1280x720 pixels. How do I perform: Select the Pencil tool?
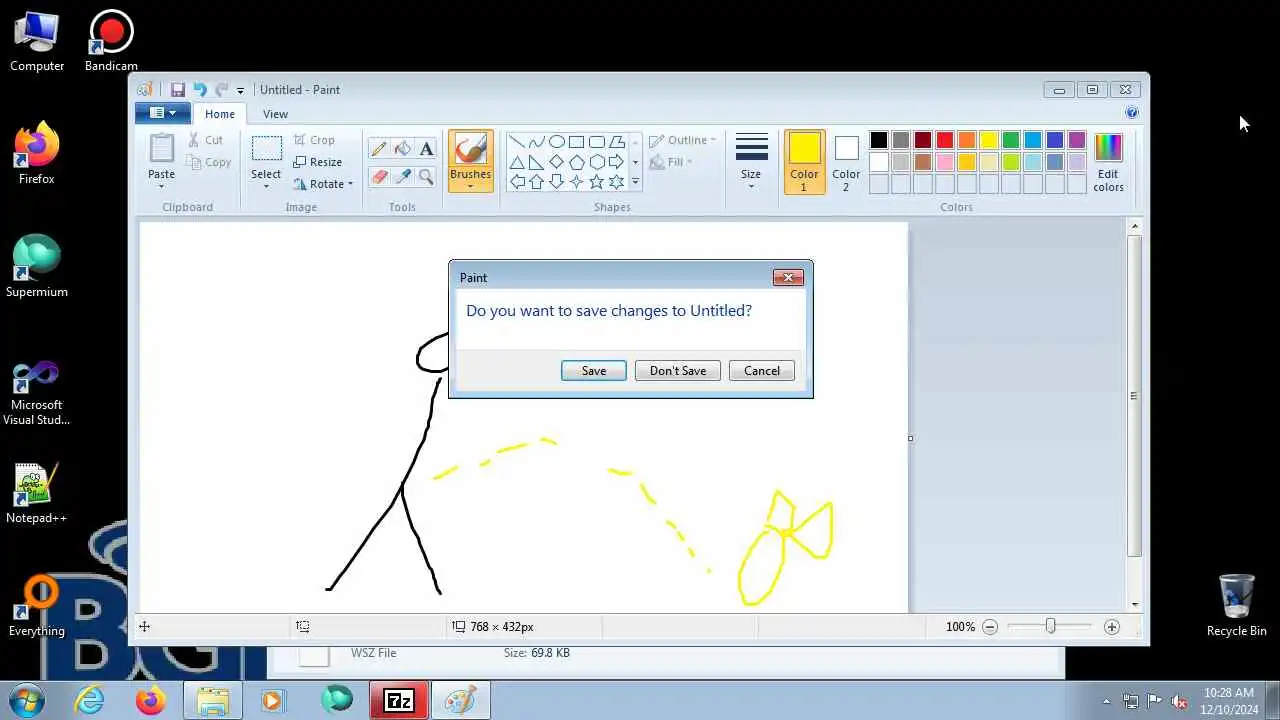tap(379, 149)
